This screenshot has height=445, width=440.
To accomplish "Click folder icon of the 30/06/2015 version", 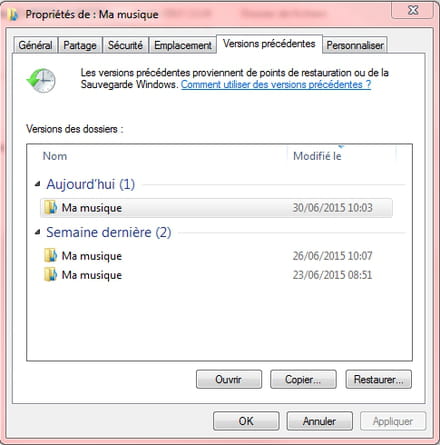I will click(x=51, y=207).
